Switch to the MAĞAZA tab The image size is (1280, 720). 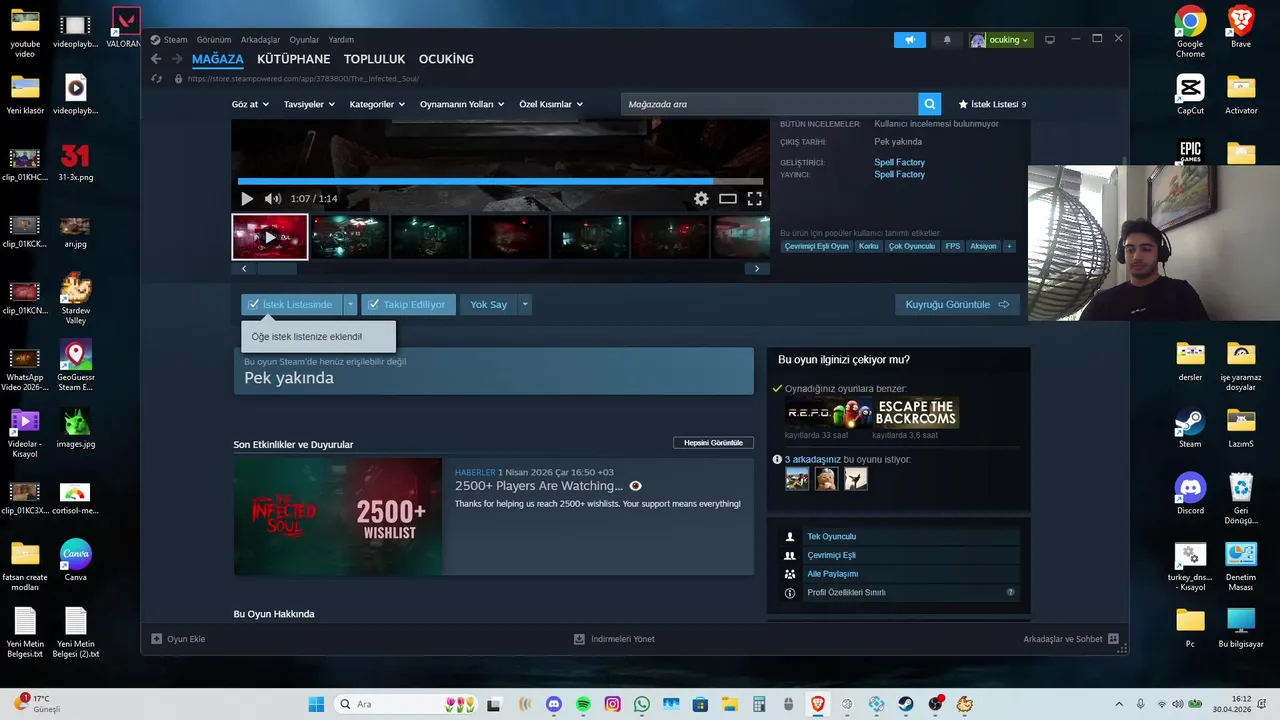(x=218, y=59)
